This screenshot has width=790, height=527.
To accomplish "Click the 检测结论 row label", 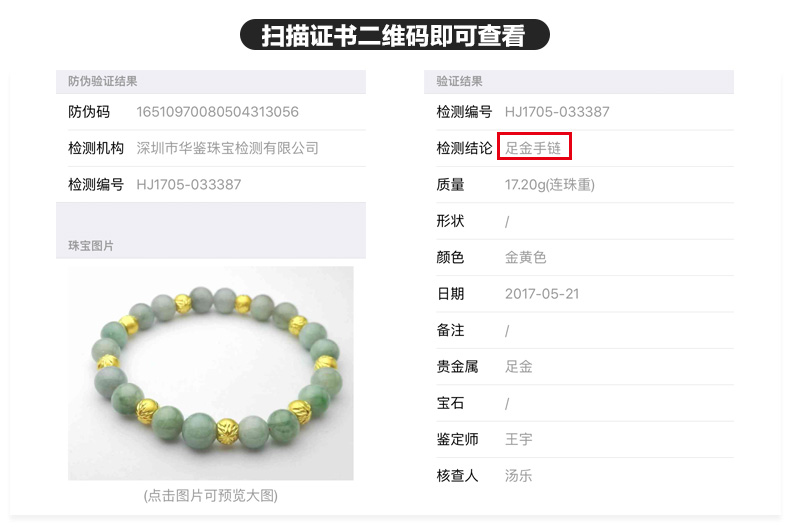I will point(464,148).
